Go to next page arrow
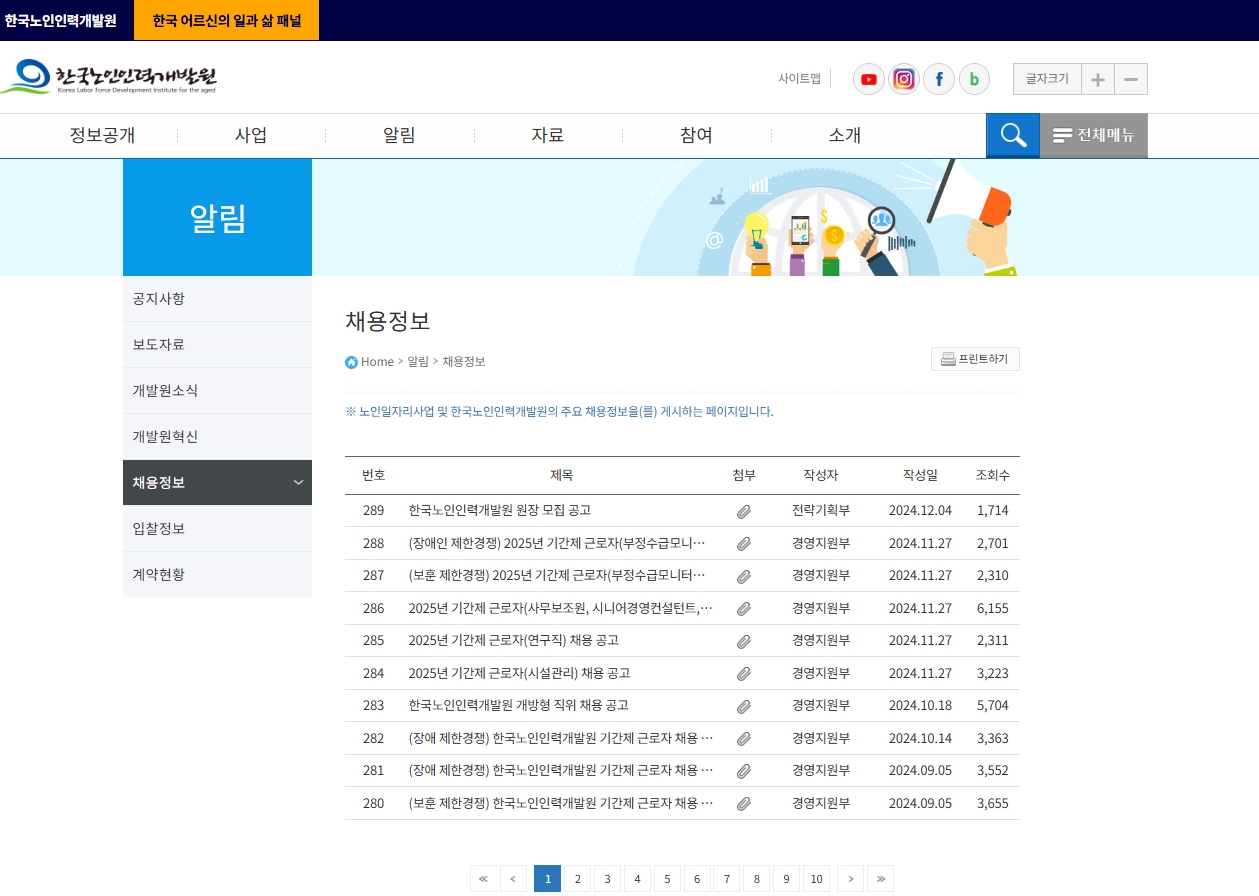The height and width of the screenshot is (896, 1259). pyautogui.click(x=850, y=879)
